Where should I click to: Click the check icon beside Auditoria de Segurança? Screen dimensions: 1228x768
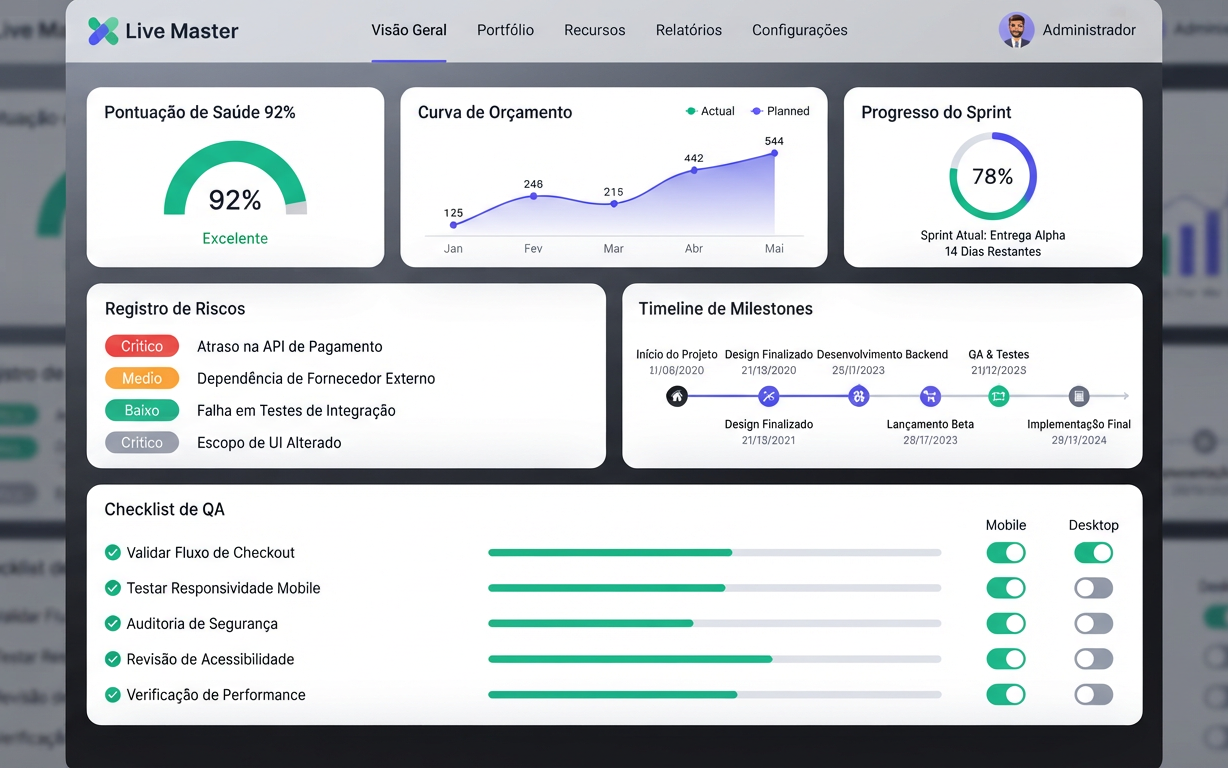tap(113, 623)
